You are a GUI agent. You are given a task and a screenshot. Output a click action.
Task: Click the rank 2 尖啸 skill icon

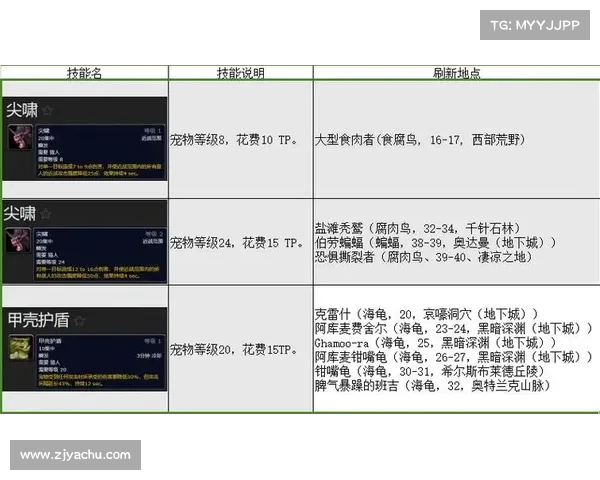[18, 242]
